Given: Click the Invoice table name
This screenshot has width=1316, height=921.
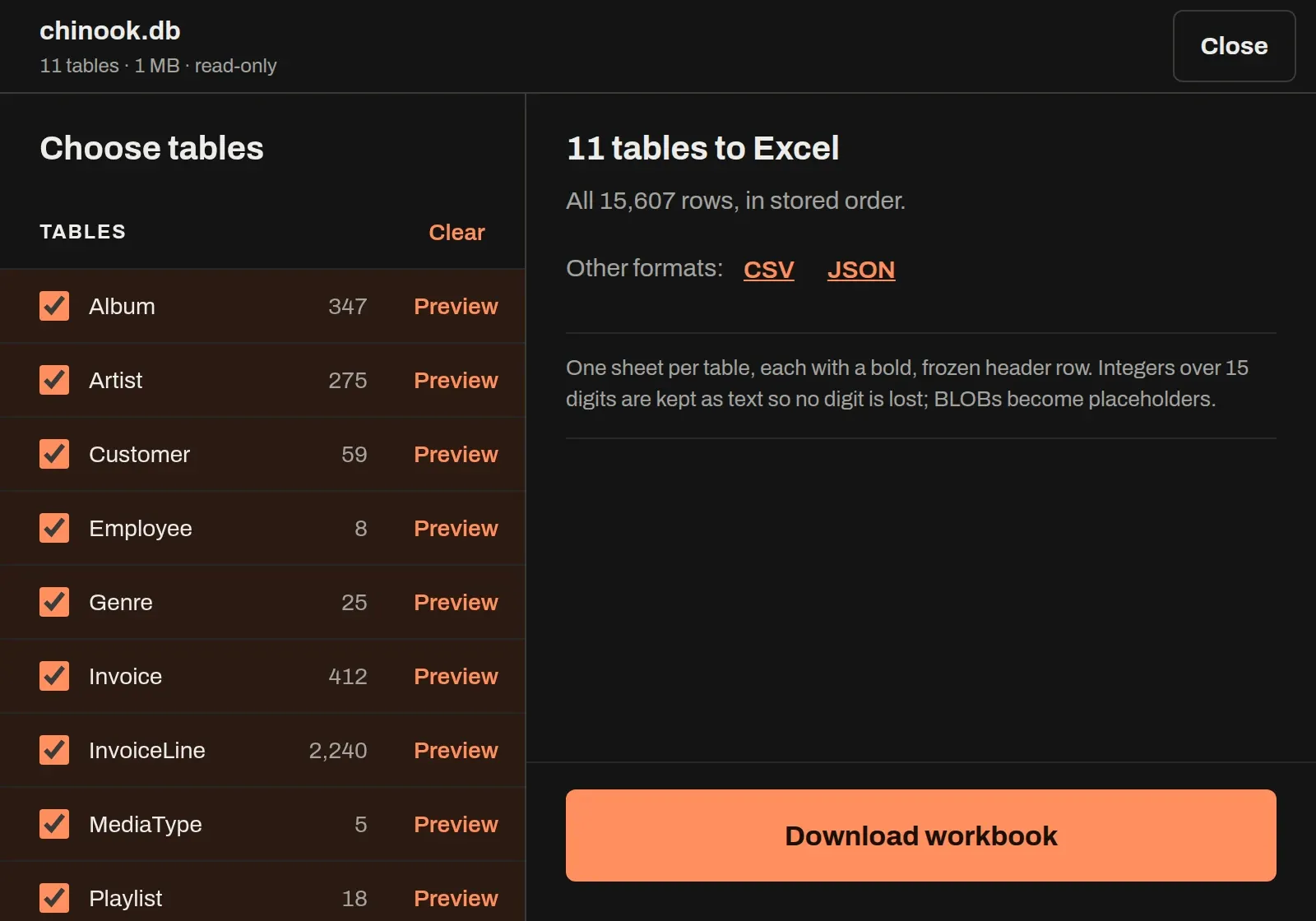Looking at the screenshot, I should pos(126,676).
